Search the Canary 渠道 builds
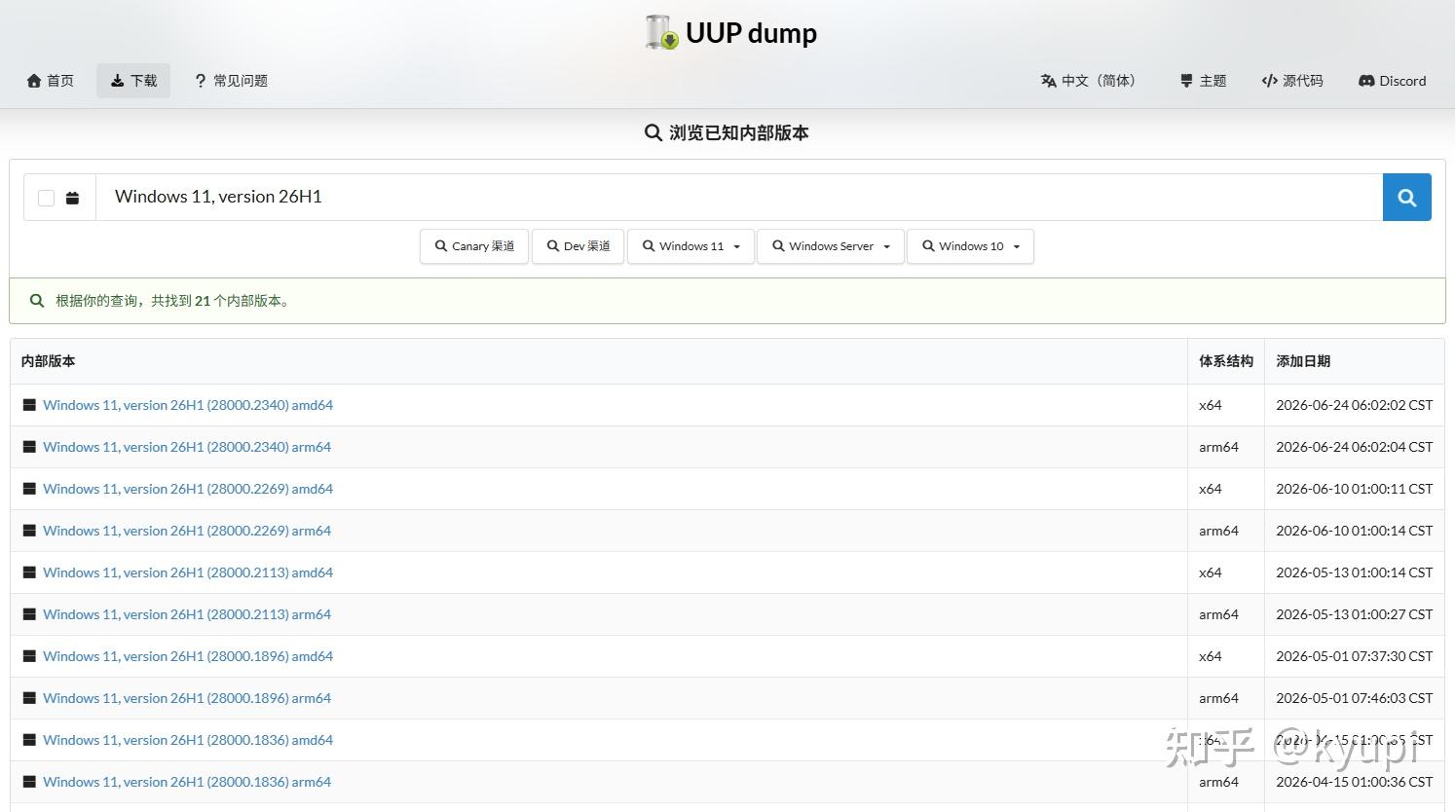The image size is (1456, 812). (x=474, y=246)
